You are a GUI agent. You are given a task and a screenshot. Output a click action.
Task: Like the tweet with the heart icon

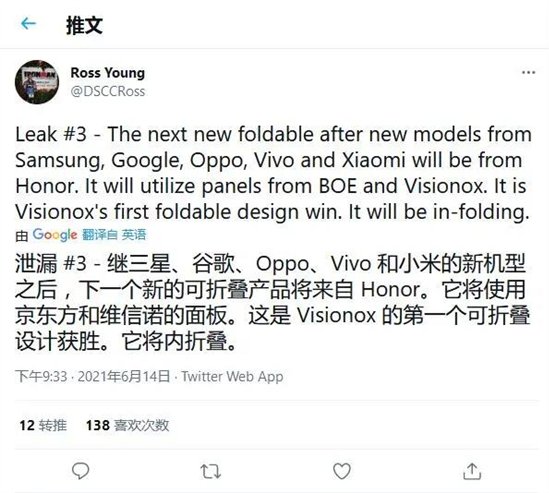342,471
